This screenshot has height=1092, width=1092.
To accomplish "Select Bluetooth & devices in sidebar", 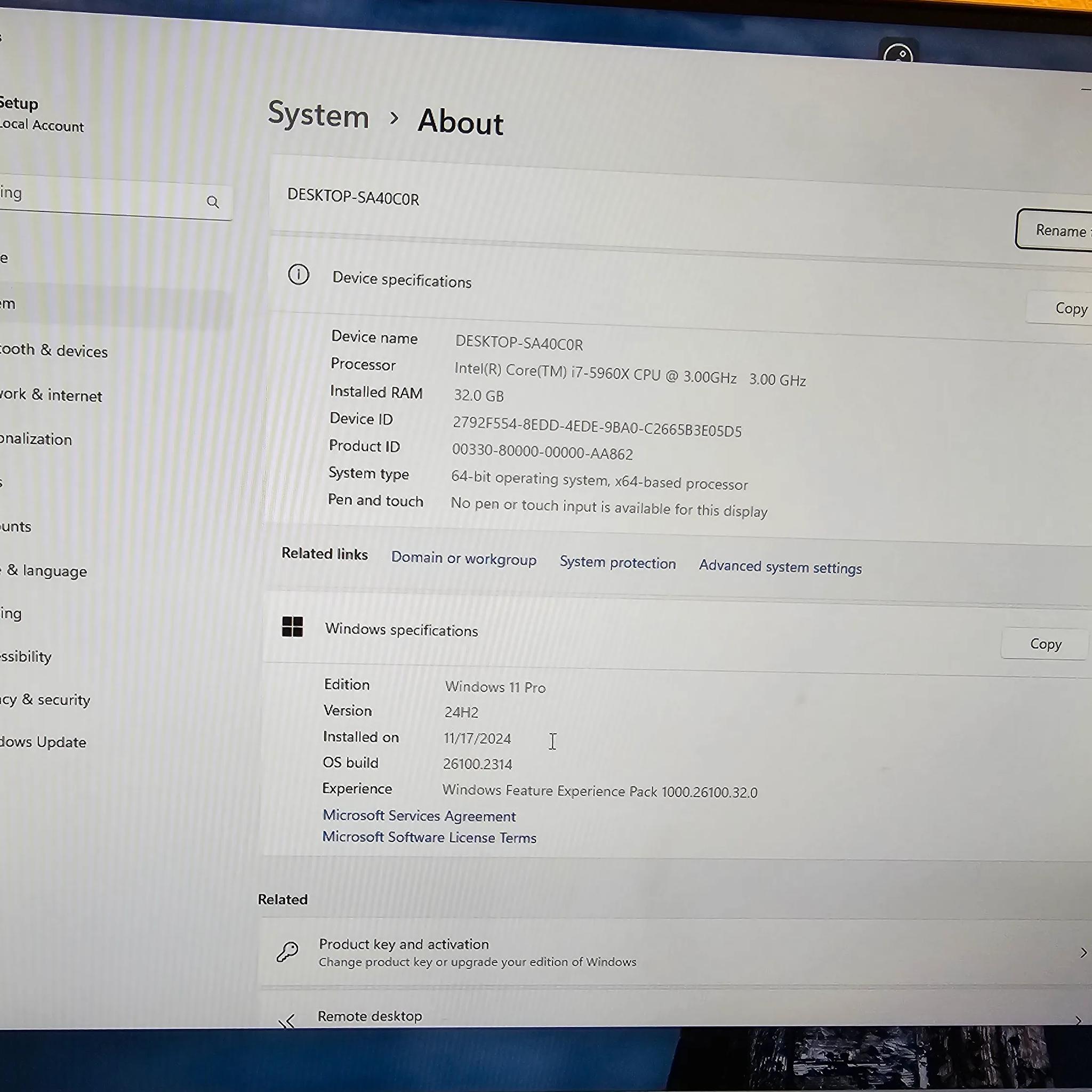I will tap(54, 350).
